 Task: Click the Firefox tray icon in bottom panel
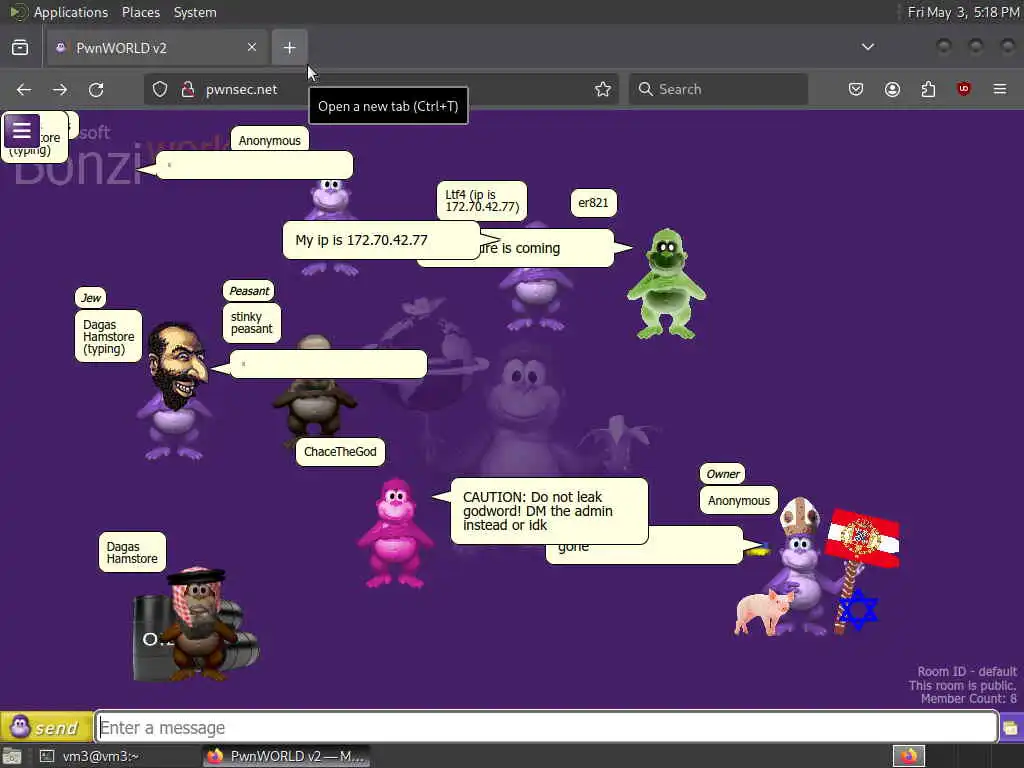tap(908, 756)
